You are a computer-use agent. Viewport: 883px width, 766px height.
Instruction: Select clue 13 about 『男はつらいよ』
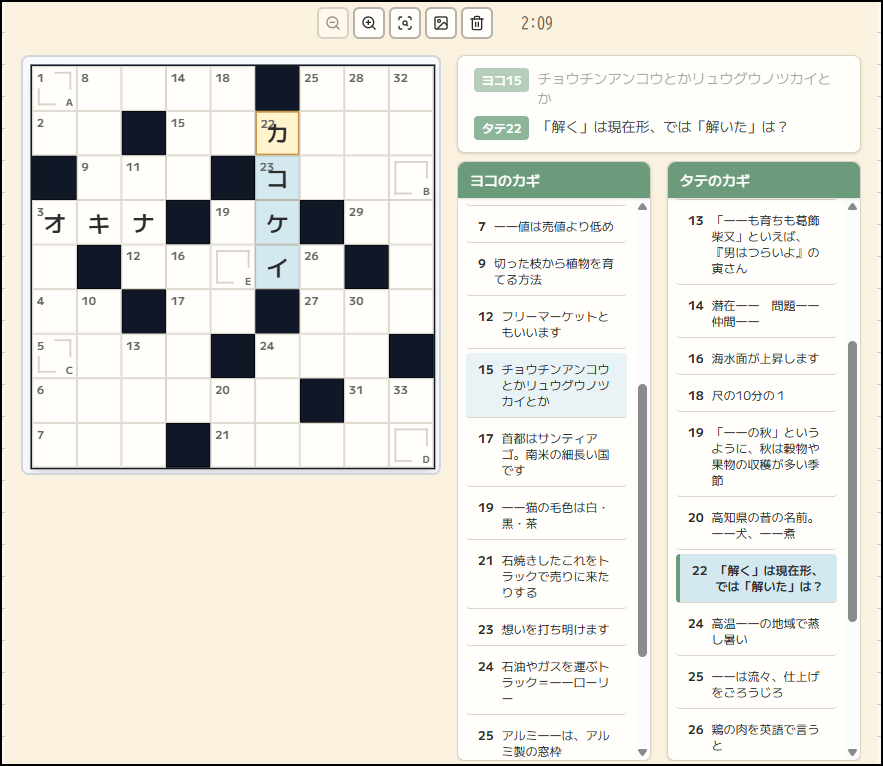tap(756, 245)
